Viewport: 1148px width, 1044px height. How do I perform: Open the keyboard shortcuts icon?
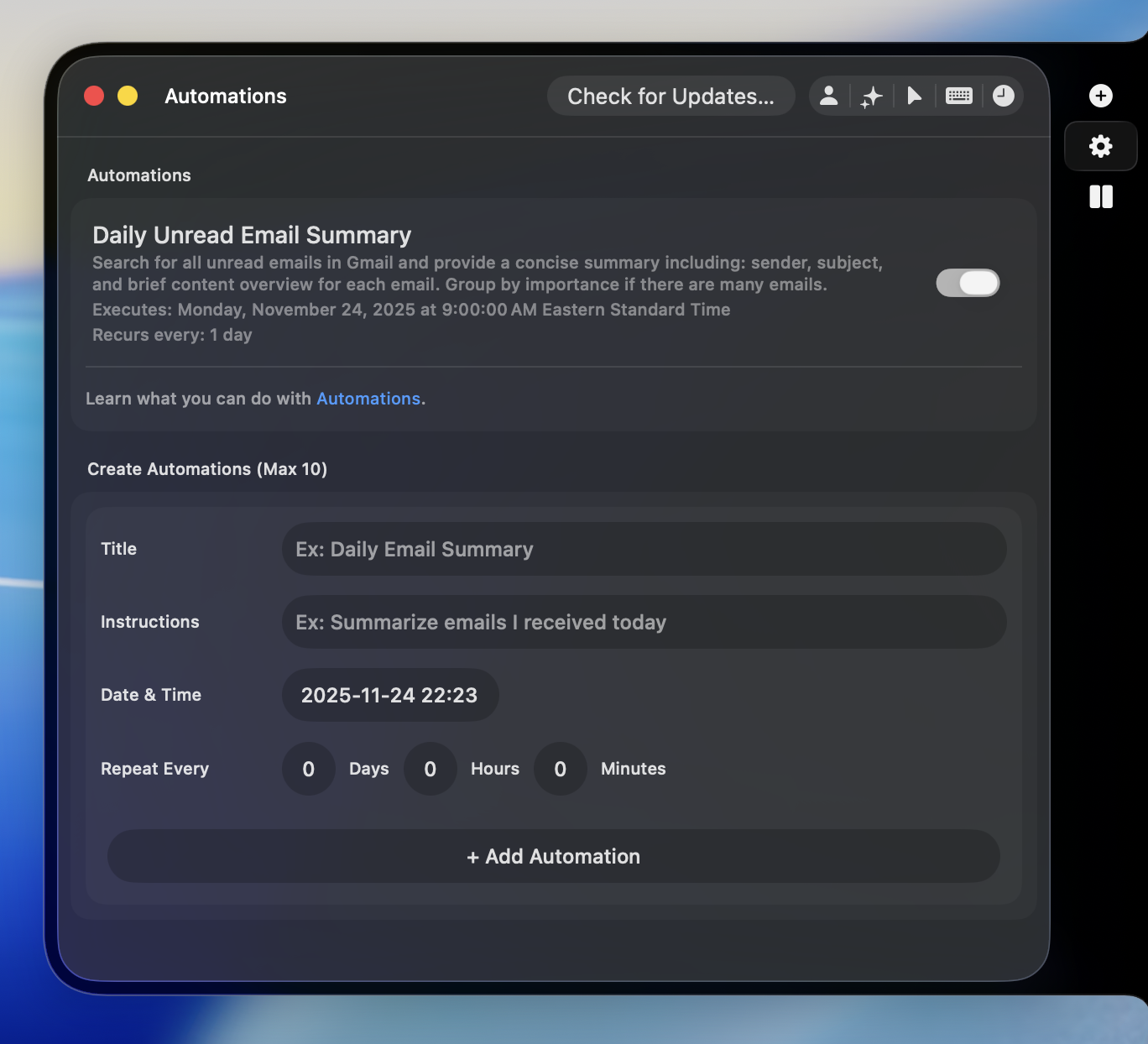click(x=959, y=96)
